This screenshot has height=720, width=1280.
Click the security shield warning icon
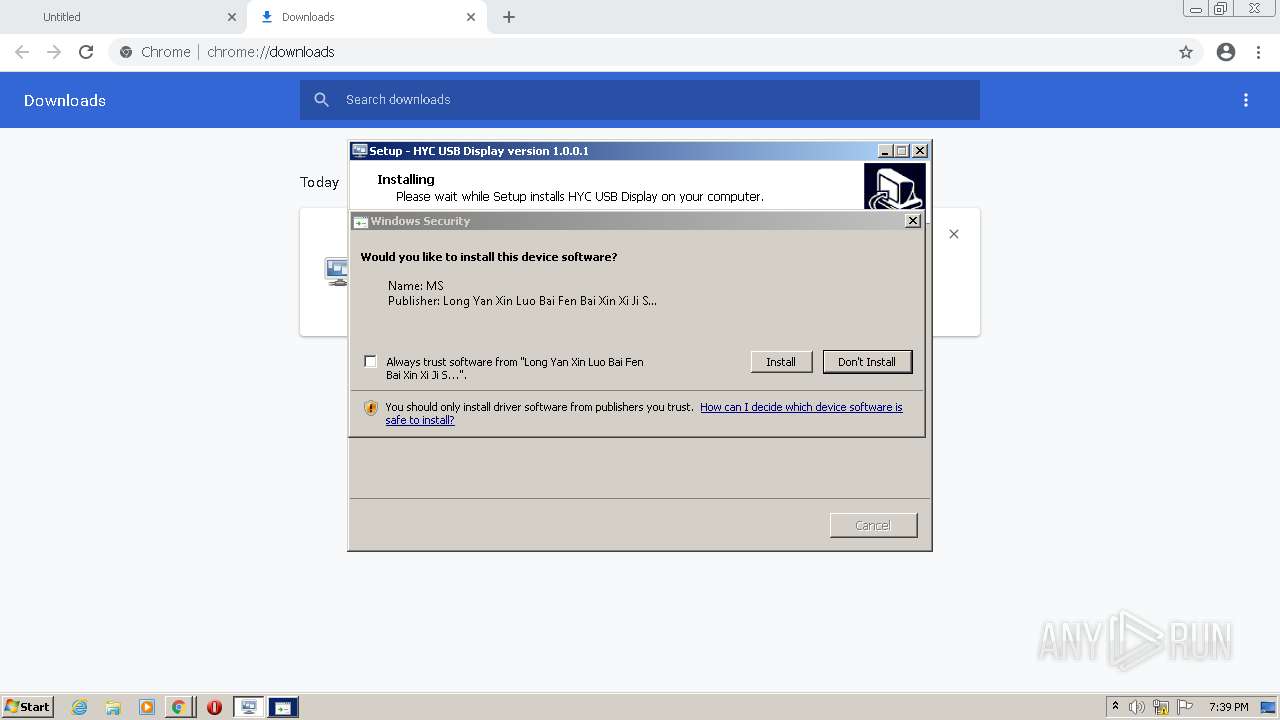371,408
